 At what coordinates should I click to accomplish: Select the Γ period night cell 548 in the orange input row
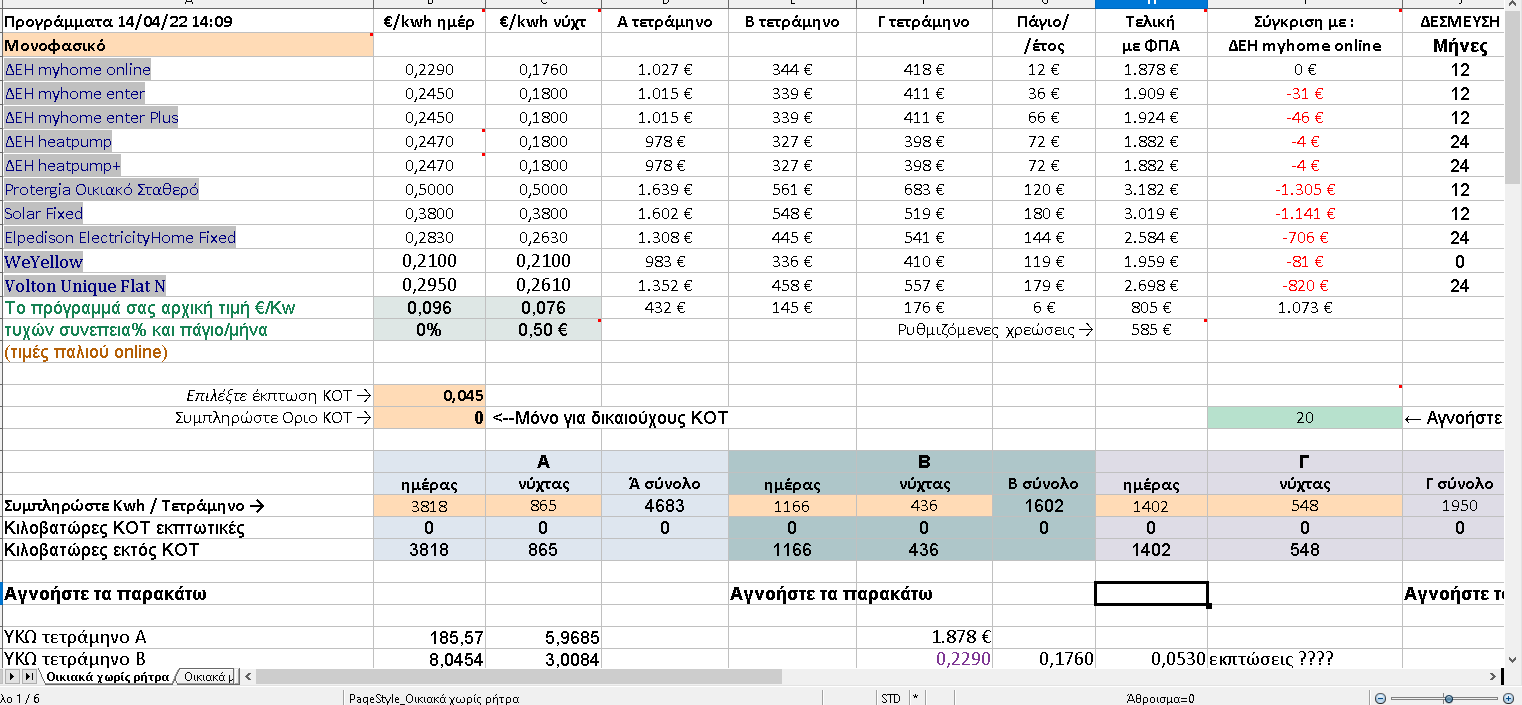coord(1305,506)
